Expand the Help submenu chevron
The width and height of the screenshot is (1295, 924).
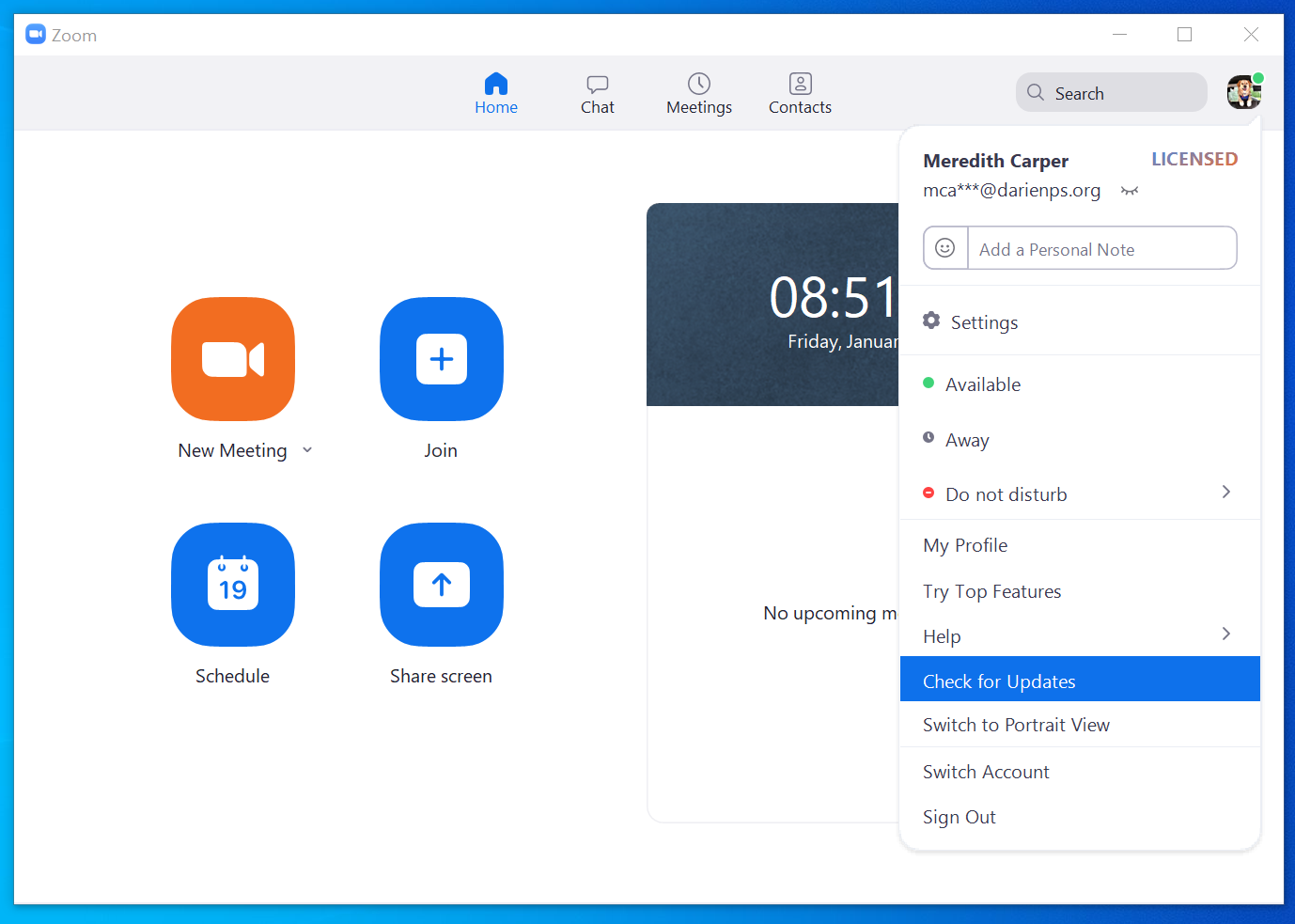coord(1225,634)
